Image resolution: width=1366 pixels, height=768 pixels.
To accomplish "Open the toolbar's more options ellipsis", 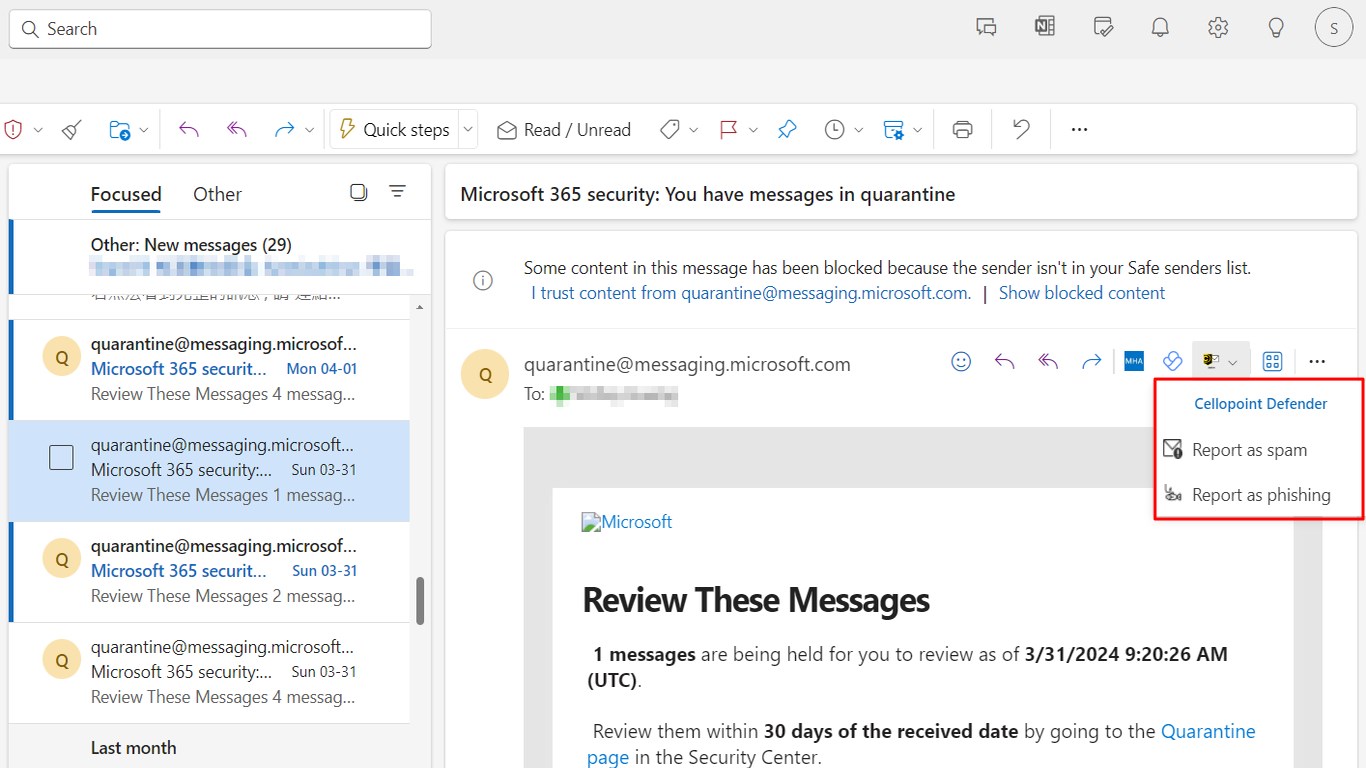I will pos(1079,130).
